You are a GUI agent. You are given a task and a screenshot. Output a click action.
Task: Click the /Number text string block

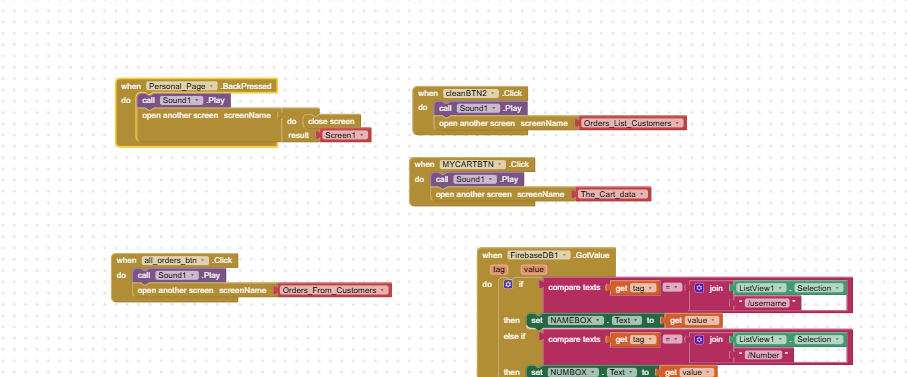[764, 355]
